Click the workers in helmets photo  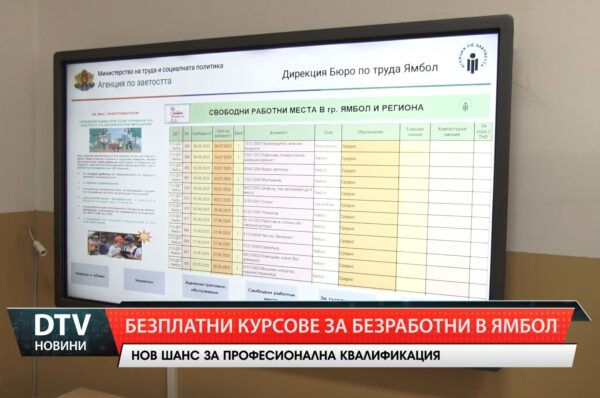tap(115, 245)
